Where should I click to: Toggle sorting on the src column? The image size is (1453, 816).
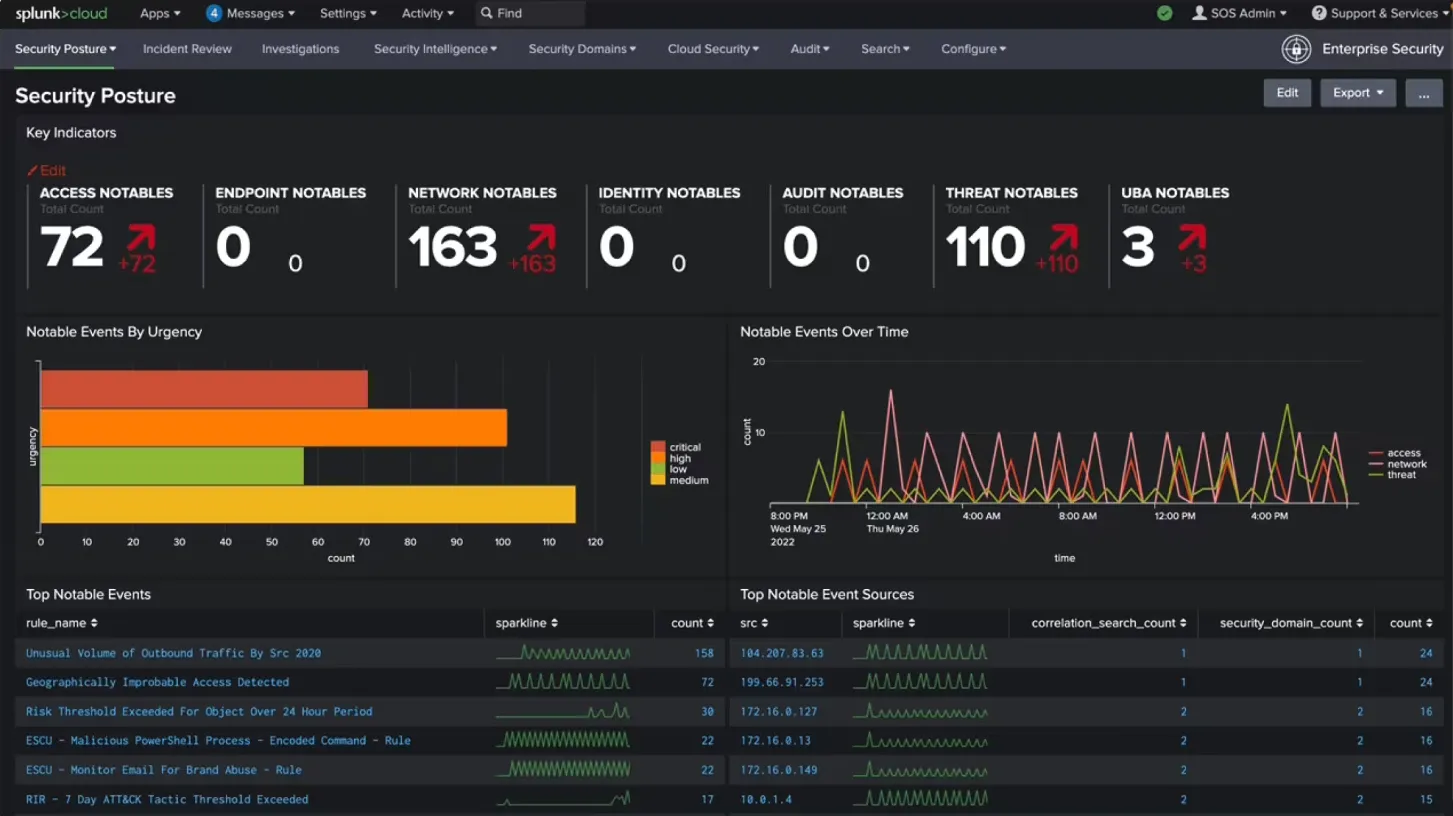(x=766, y=623)
